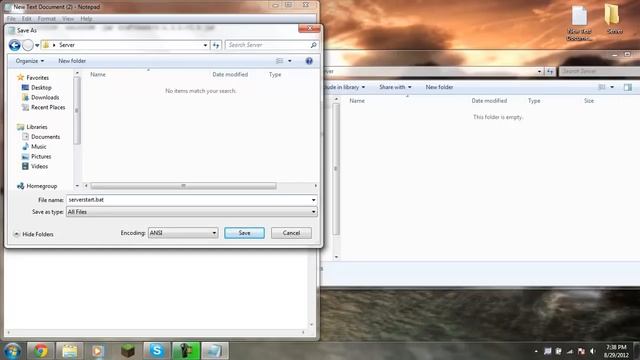Viewport: 640px width, 360px height.
Task: Open Notepad Format menu
Action: point(47,19)
